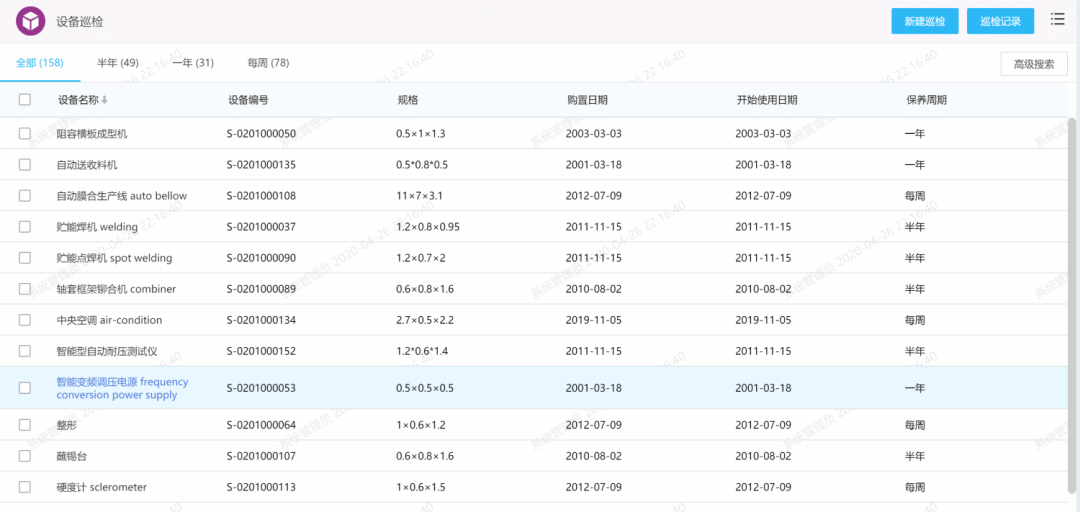Select device name 整形

67,425
